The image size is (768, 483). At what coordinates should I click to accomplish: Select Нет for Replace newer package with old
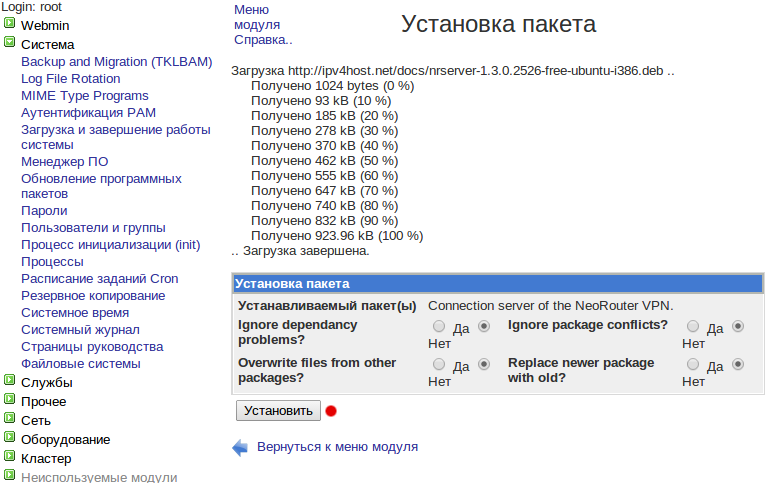pyautogui.click(x=738, y=364)
